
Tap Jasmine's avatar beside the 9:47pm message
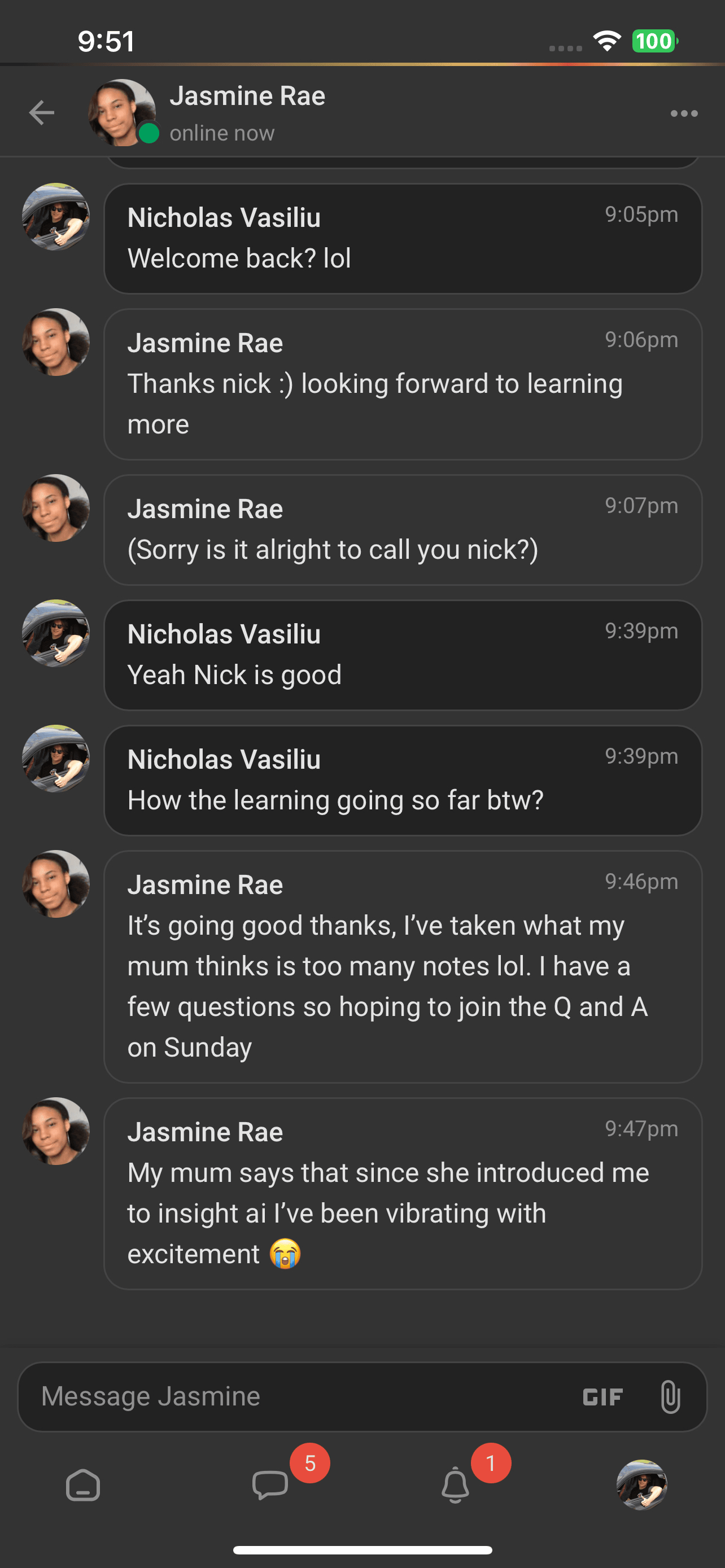click(56, 1131)
